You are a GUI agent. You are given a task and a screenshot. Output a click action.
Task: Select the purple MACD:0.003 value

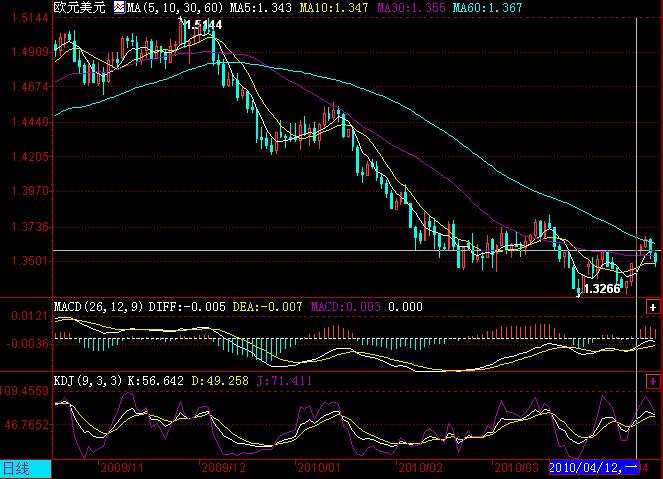345,307
